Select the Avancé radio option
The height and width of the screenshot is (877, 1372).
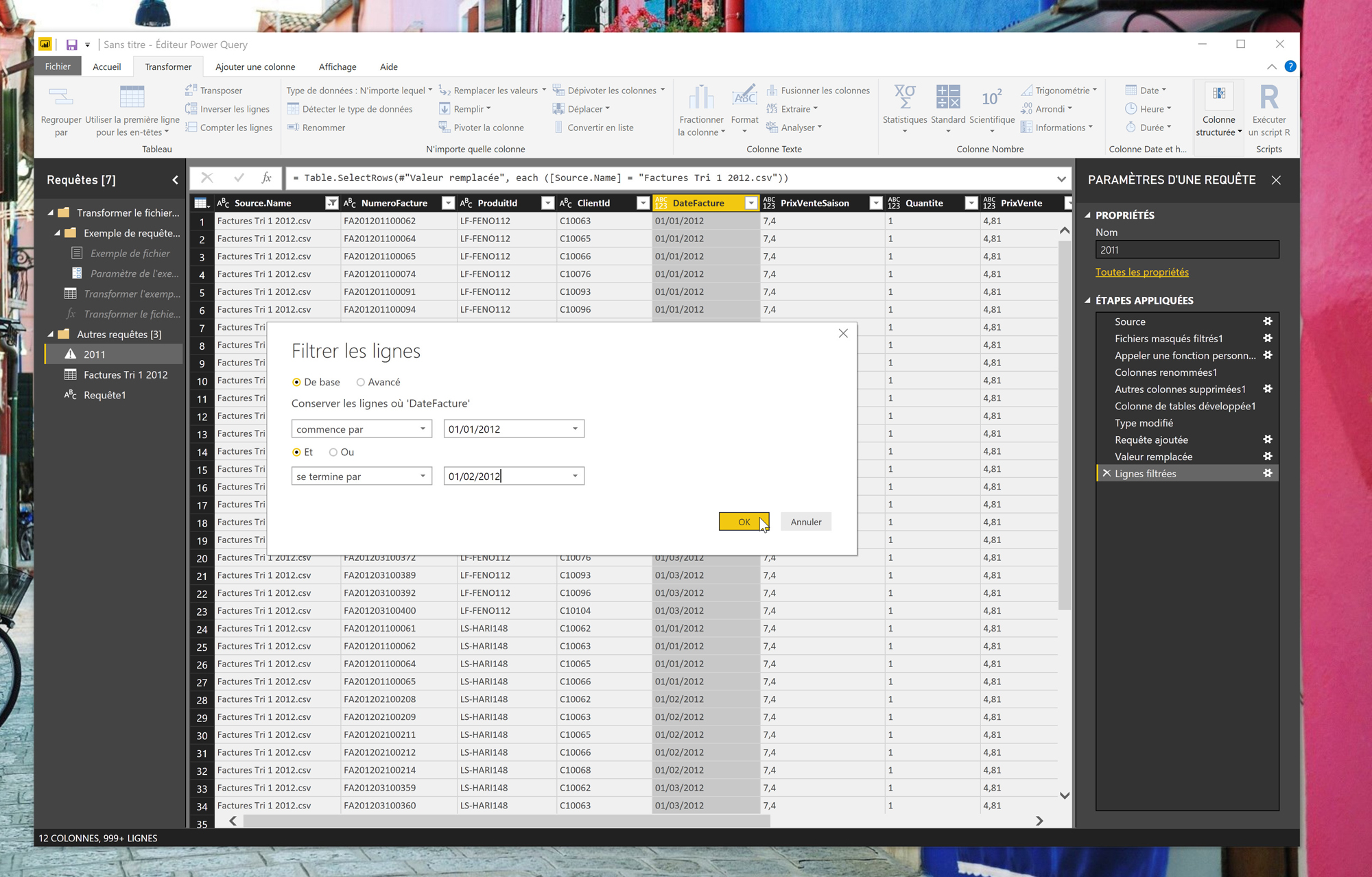pos(360,383)
